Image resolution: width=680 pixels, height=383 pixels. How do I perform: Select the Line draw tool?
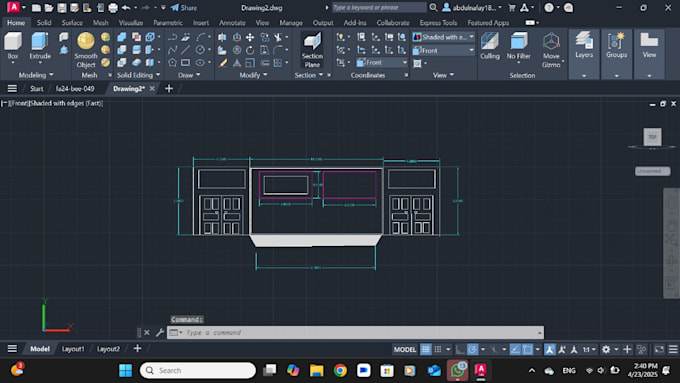pyautogui.click(x=186, y=50)
